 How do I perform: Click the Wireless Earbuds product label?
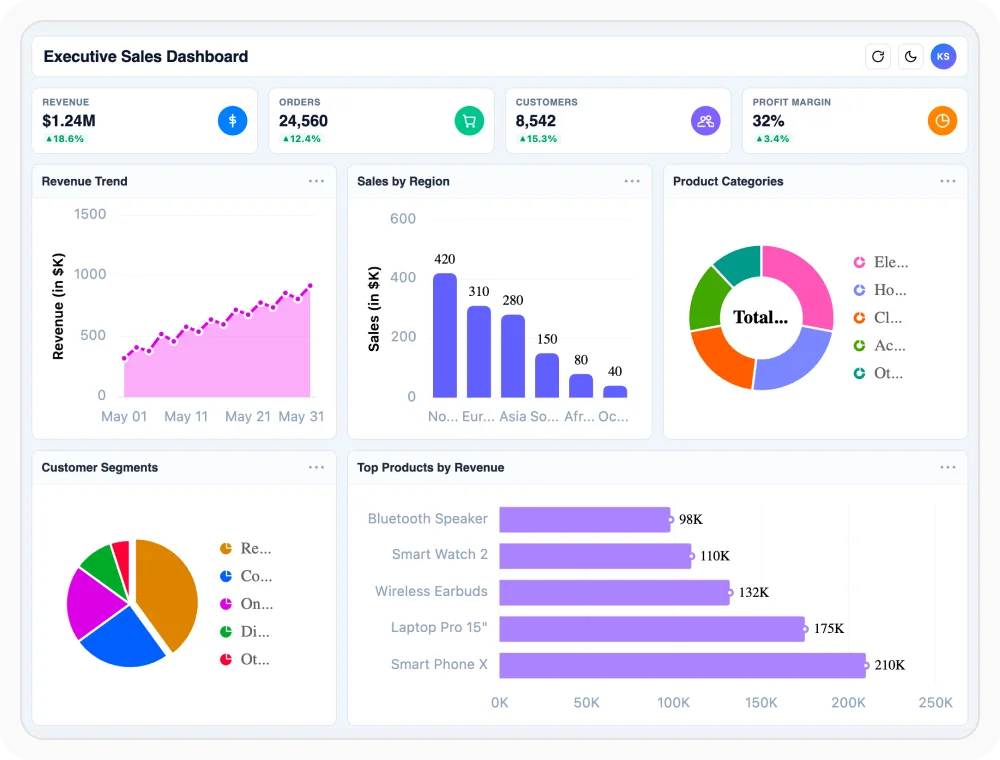pyautogui.click(x=431, y=591)
